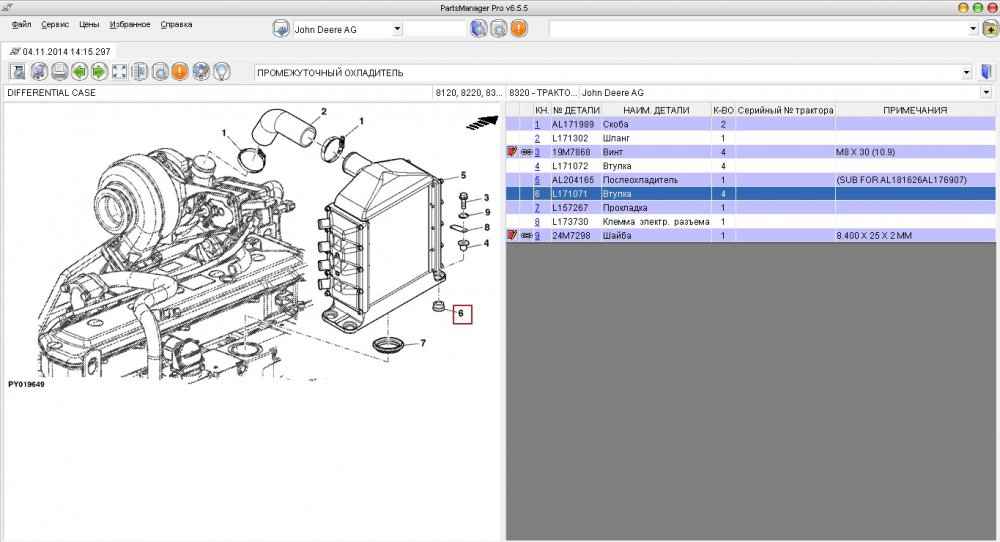
Task: Expand the wide top-right search dropdown
Action: (973, 30)
